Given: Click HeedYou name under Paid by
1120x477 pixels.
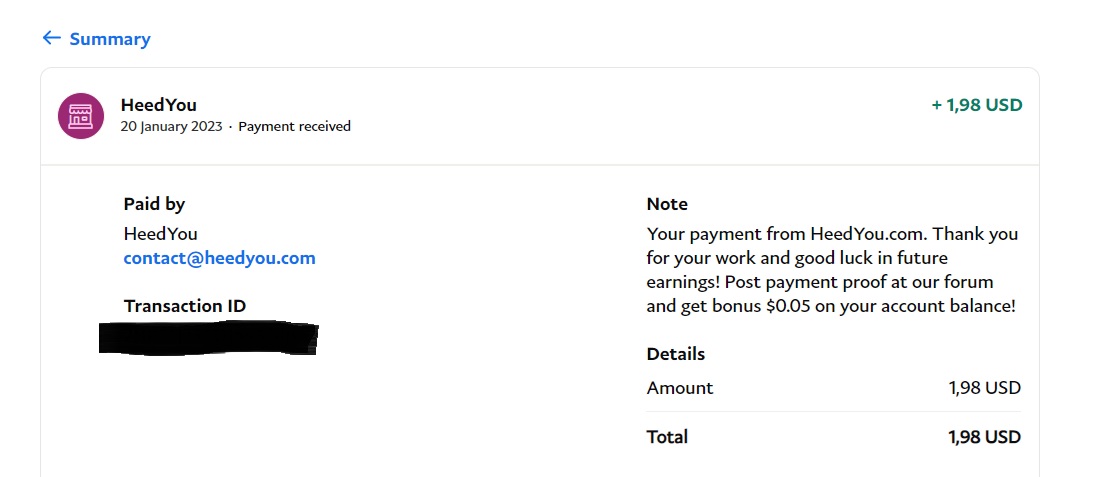Looking at the screenshot, I should (x=161, y=234).
